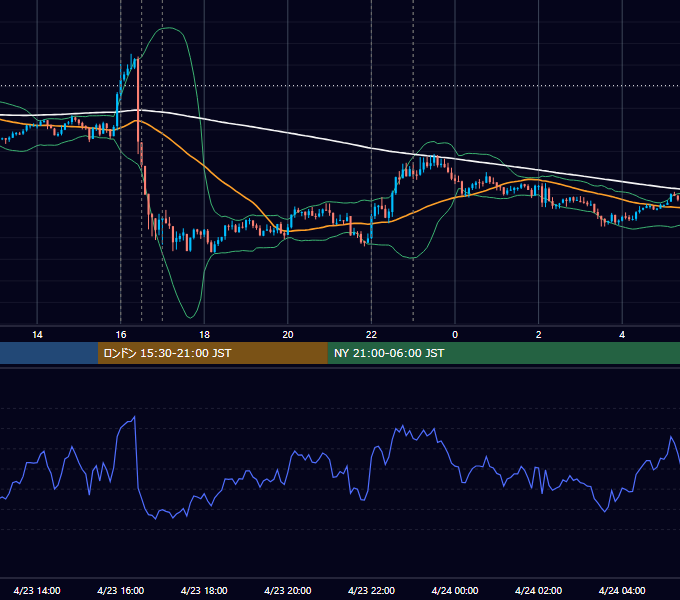Screen dimensions: 680x600
Task: Click the 4/23 14:00 label on indicator axis
Action: [x=37, y=590]
